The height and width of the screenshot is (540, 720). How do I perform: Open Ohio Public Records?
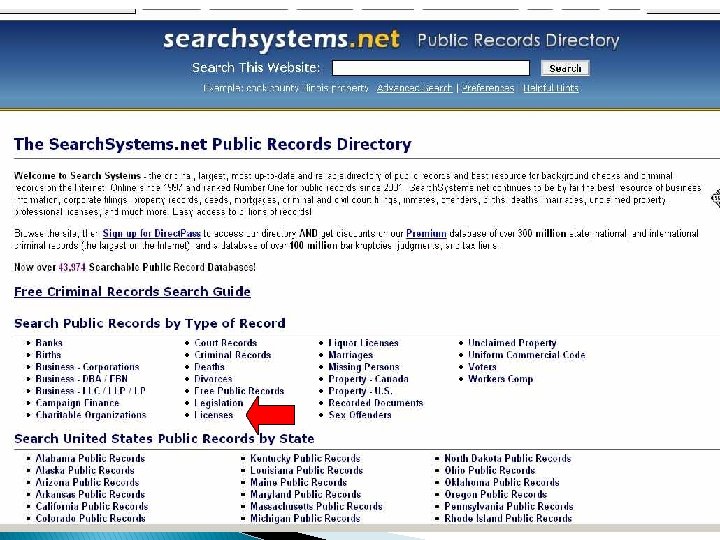tap(489, 470)
